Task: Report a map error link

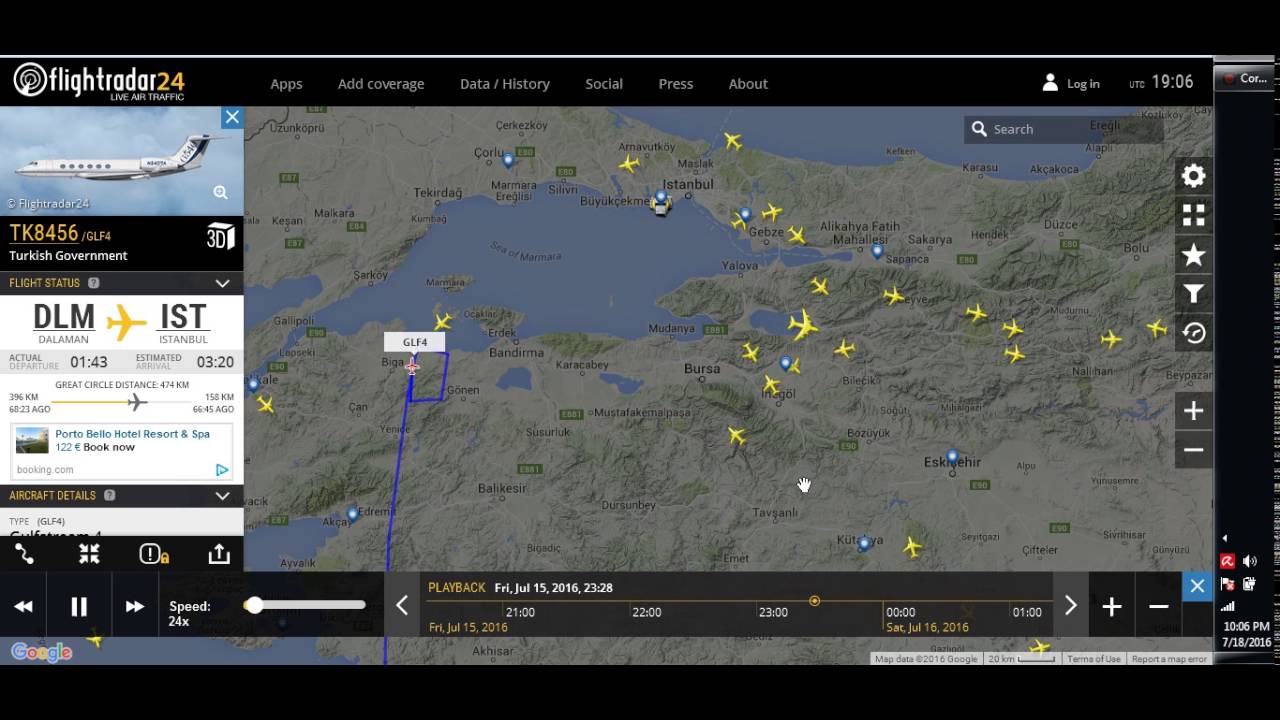Action: [x=1169, y=659]
